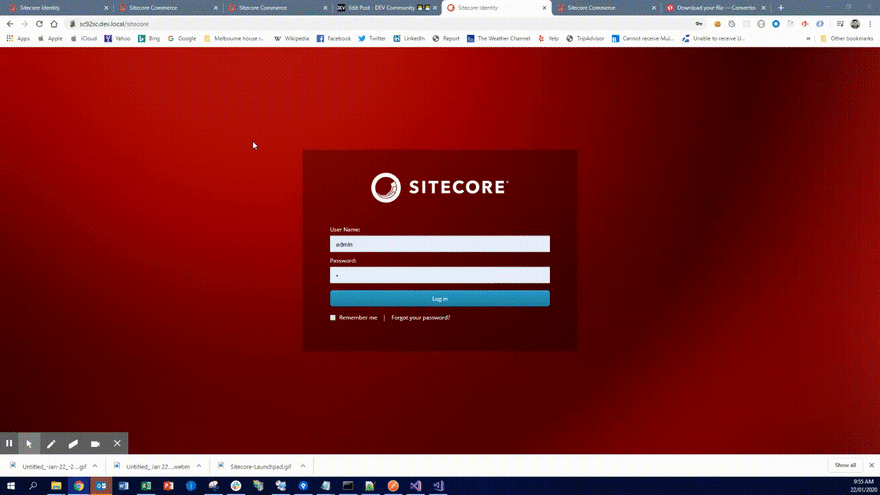
Task: Open the Google bookmark
Action: point(182,39)
